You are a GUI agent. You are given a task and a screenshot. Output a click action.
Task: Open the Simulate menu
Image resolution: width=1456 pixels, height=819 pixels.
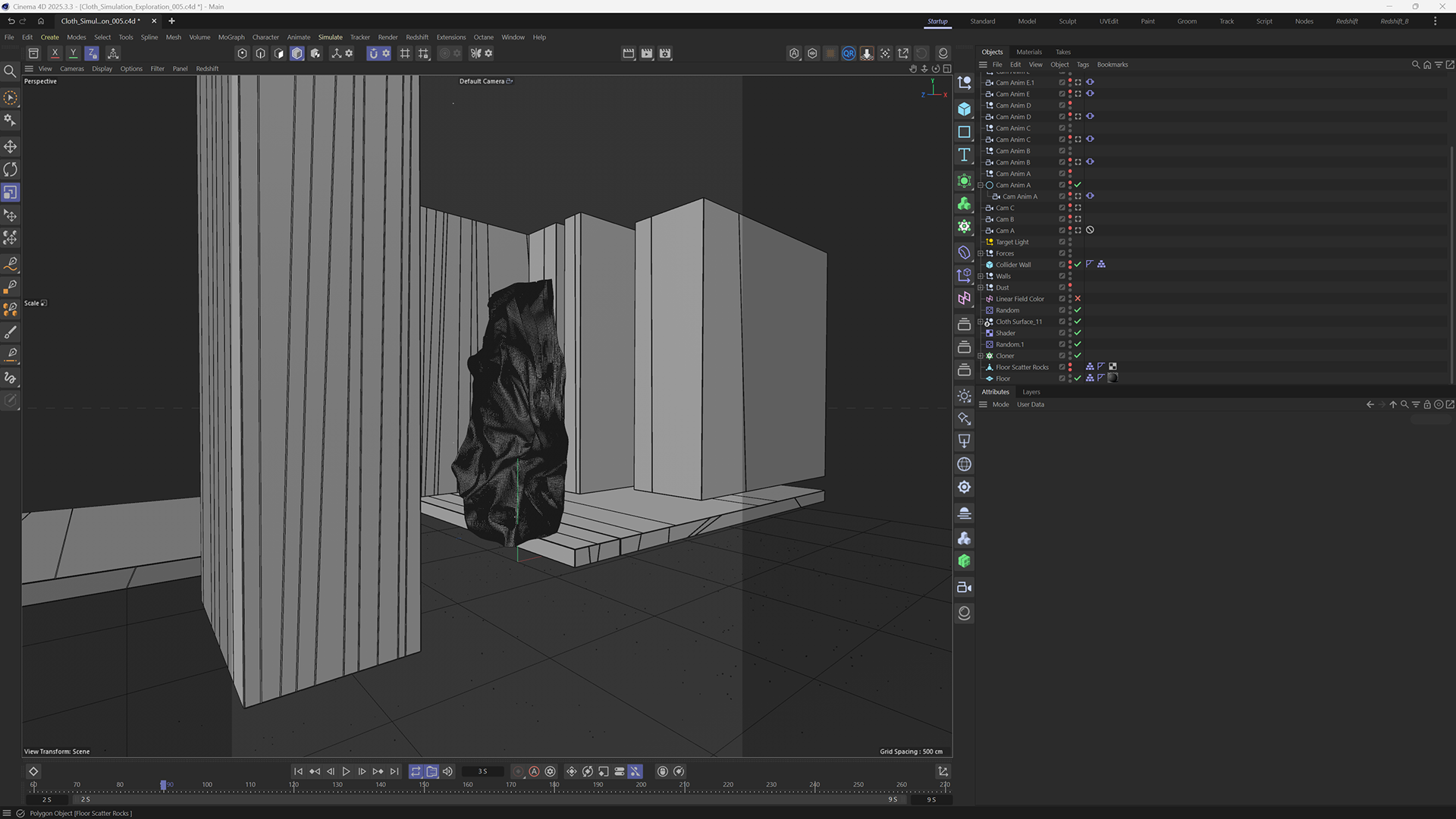point(330,37)
